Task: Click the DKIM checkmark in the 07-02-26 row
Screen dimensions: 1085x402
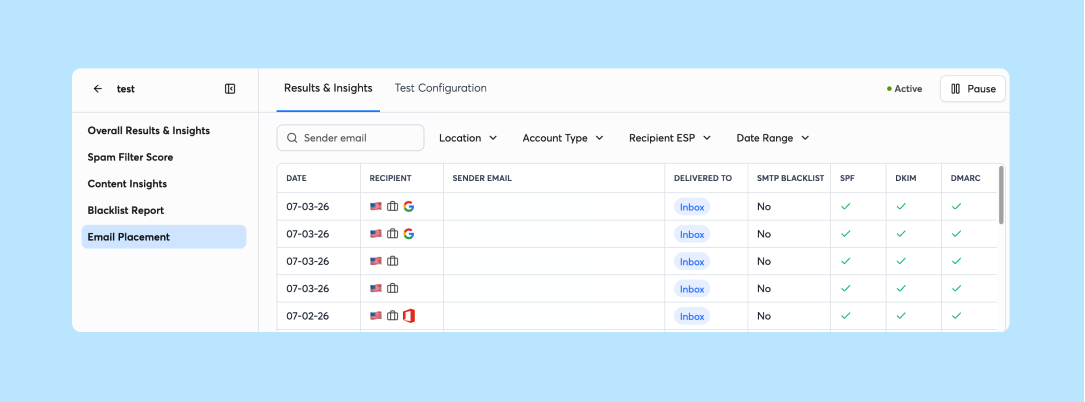Action: pos(901,316)
